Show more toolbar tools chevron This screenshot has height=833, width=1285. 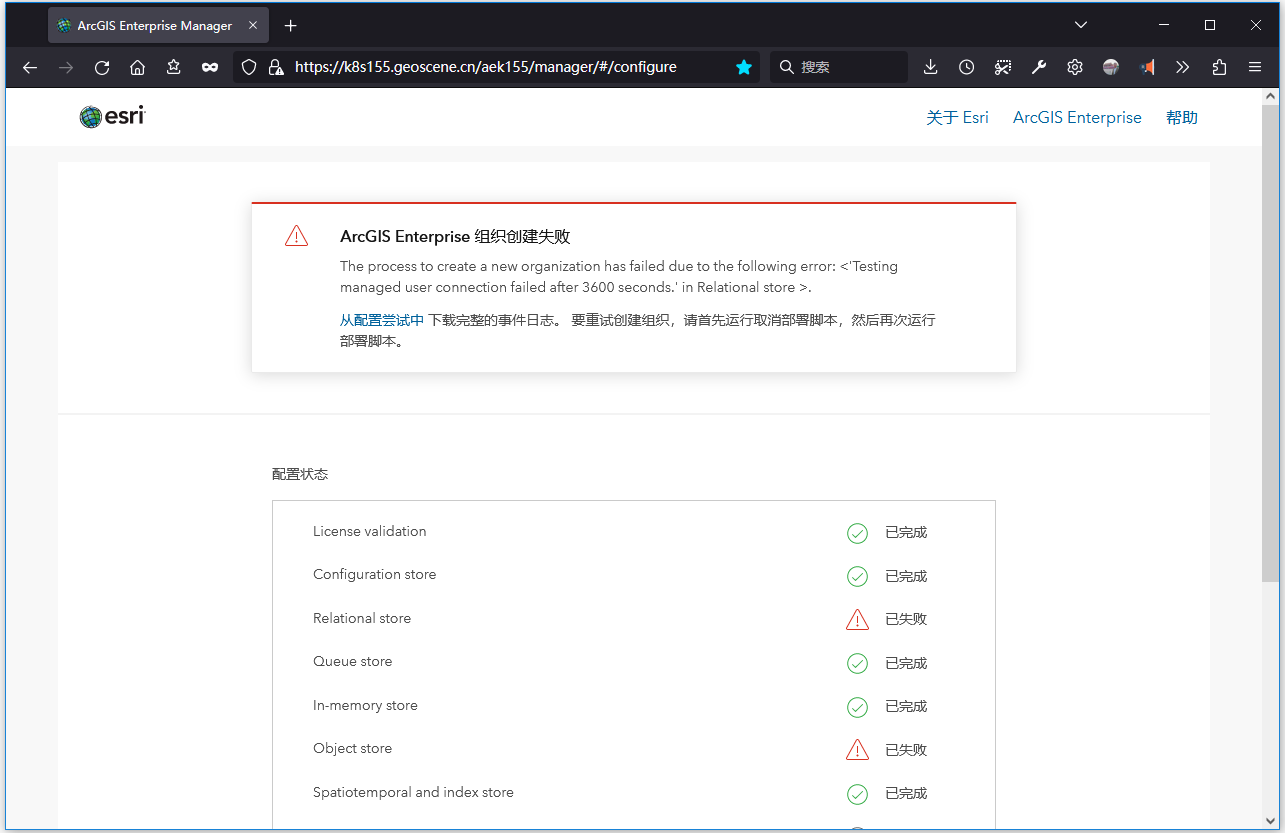pos(1183,67)
